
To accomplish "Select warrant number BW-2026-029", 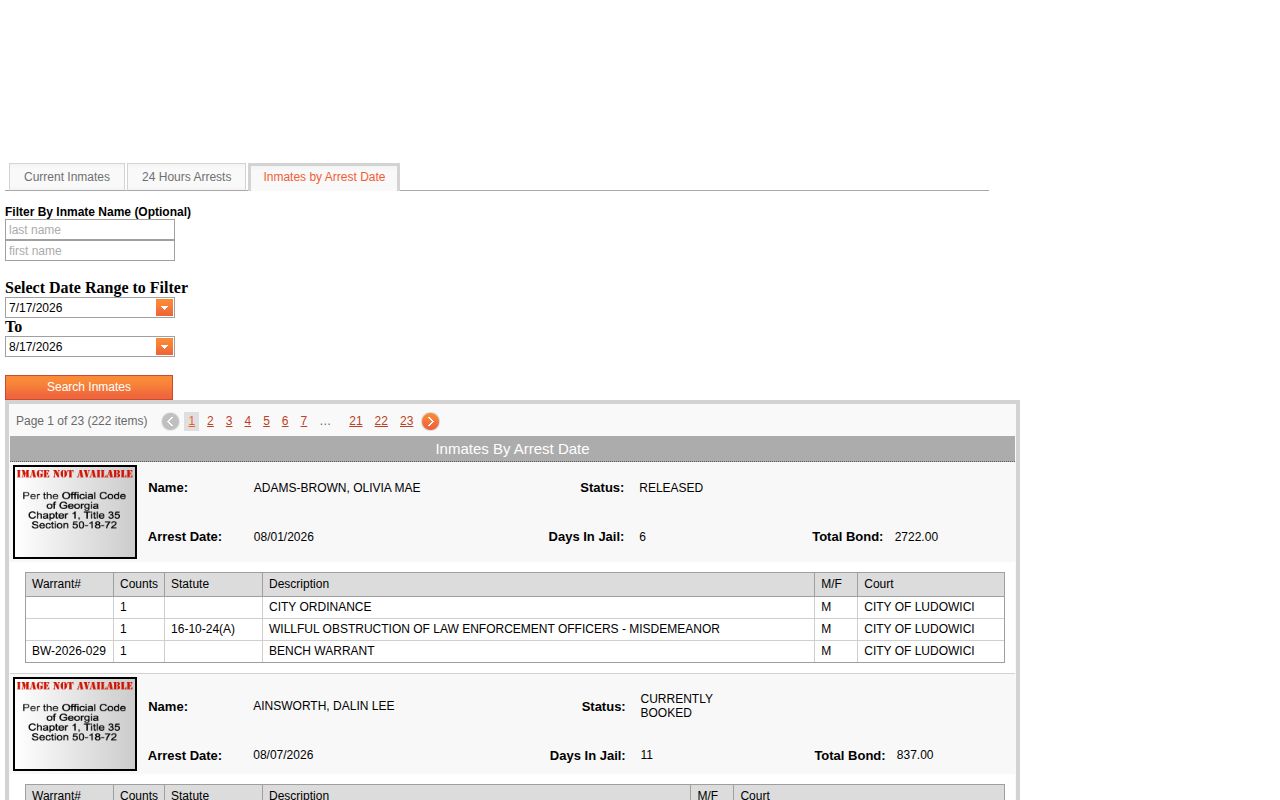I will [69, 651].
